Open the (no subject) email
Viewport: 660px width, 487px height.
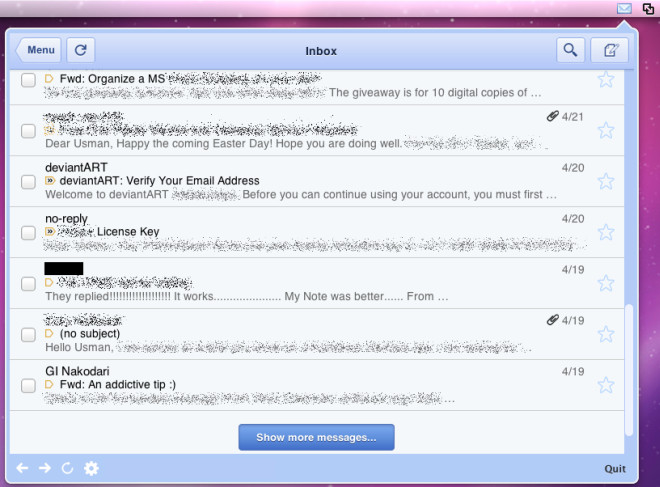[90, 333]
